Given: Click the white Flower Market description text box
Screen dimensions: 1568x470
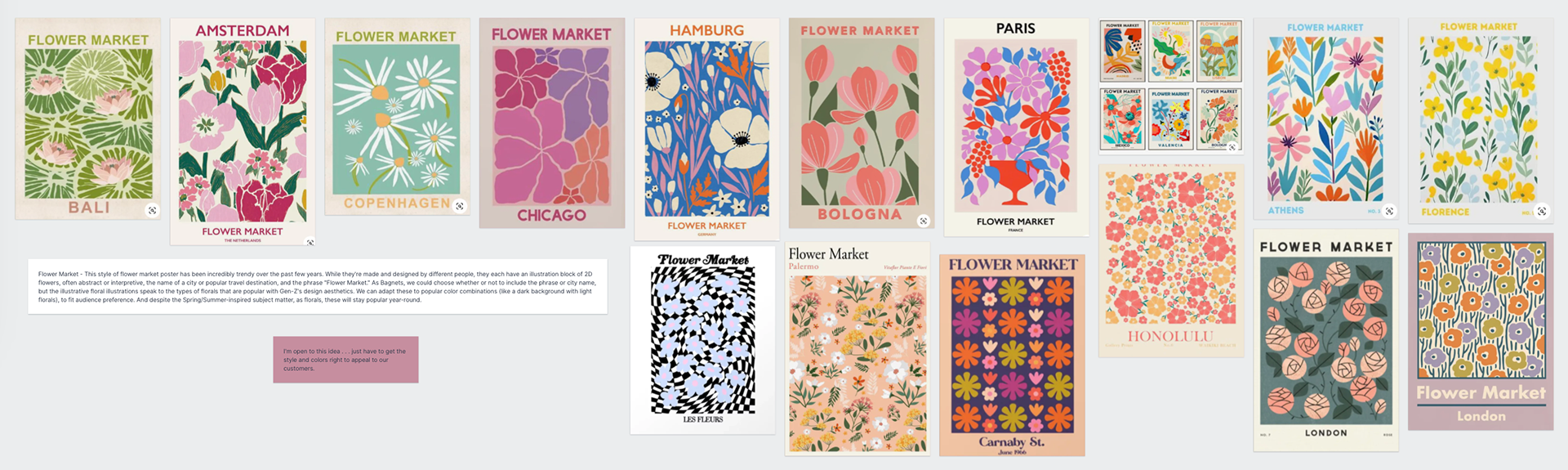Looking at the screenshot, I should pos(318,287).
